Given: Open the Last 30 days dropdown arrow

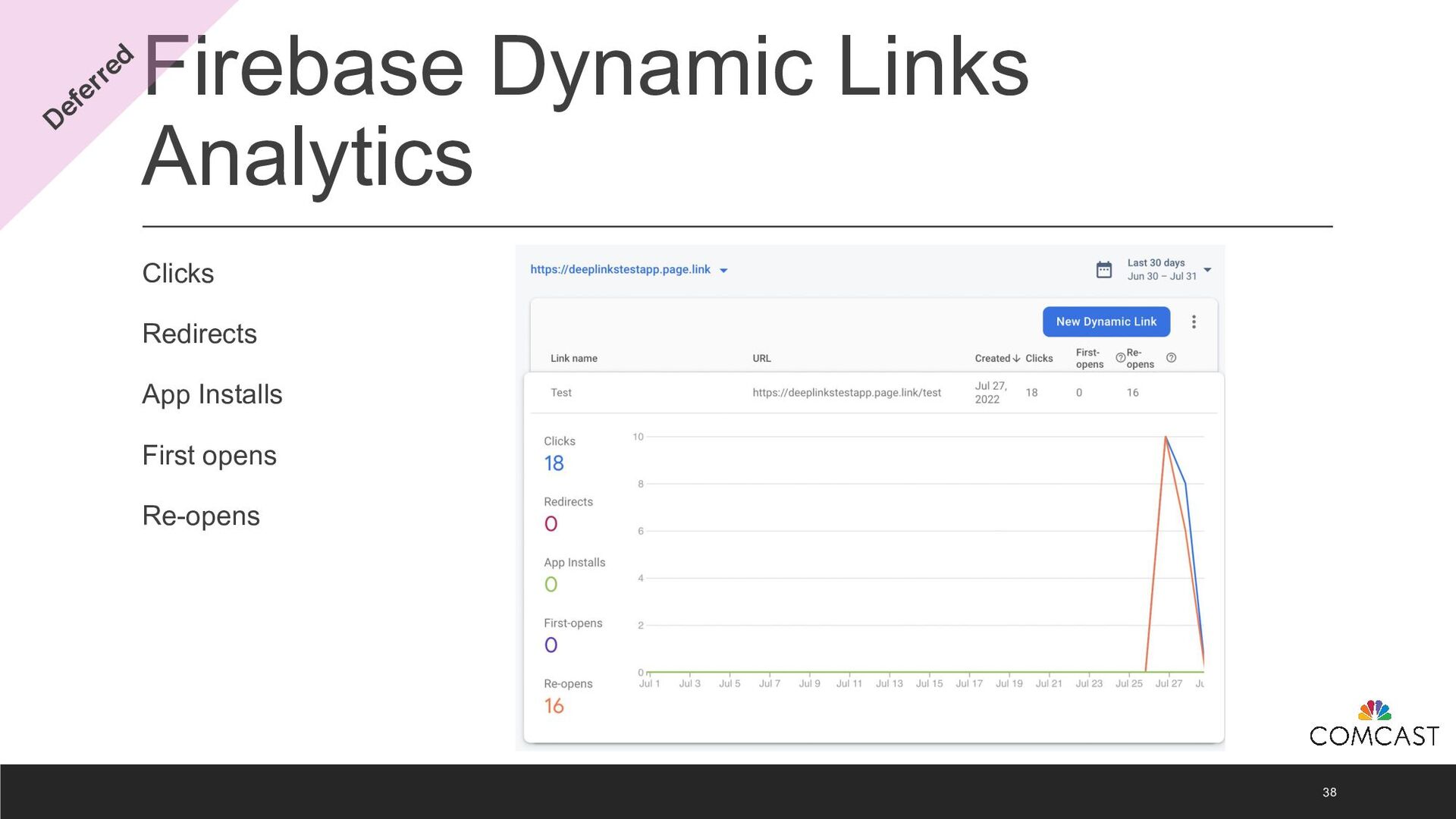Looking at the screenshot, I should click(x=1208, y=269).
